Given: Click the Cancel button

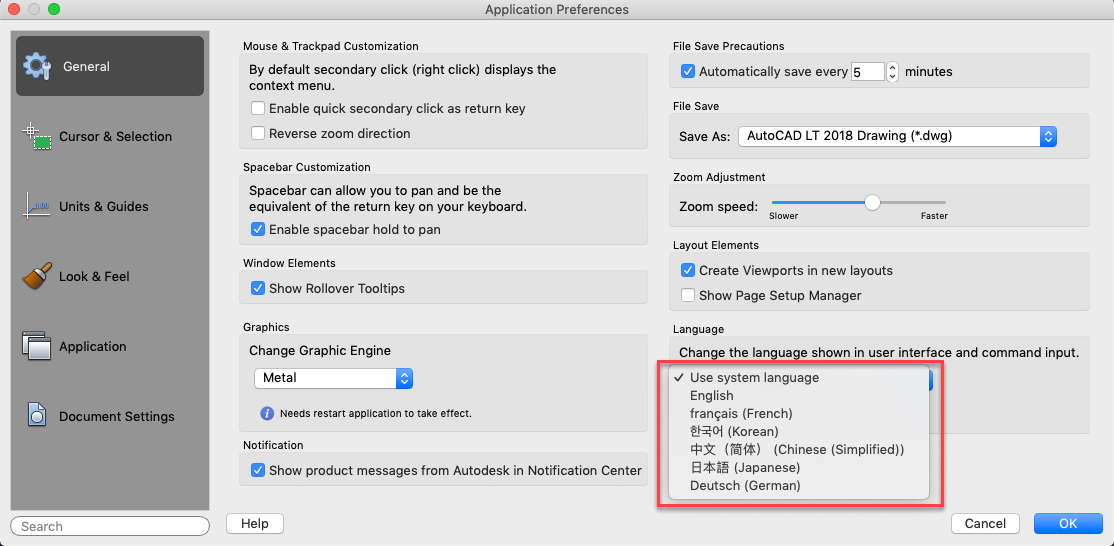Looking at the screenshot, I should coord(985,523).
